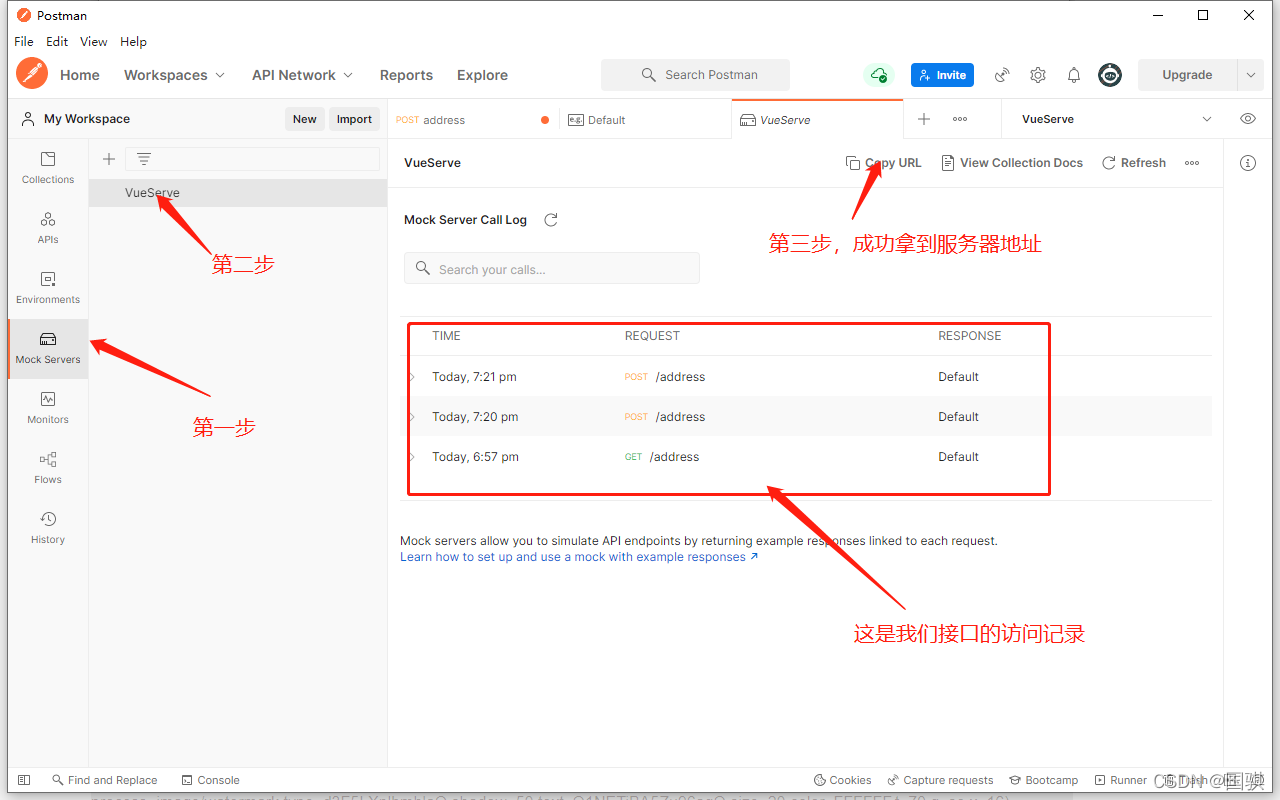This screenshot has height=800, width=1280.
Task: Open the Environments sidebar panel
Action: click(x=48, y=288)
